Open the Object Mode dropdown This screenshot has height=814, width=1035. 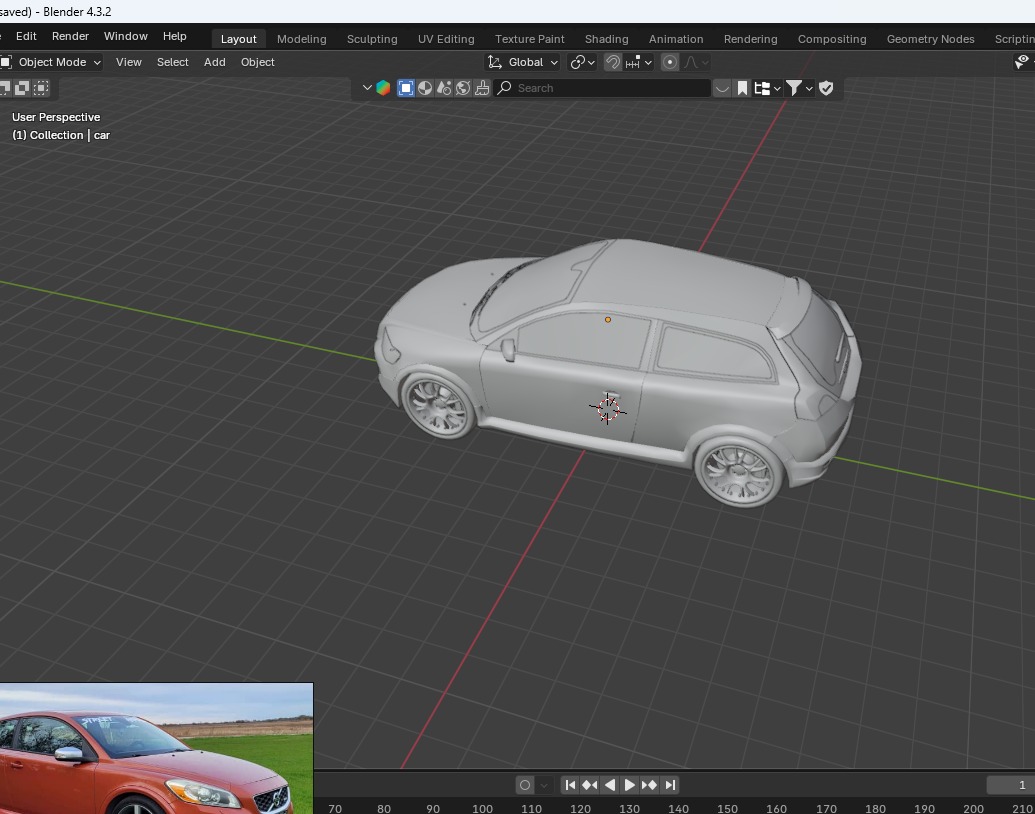click(51, 62)
